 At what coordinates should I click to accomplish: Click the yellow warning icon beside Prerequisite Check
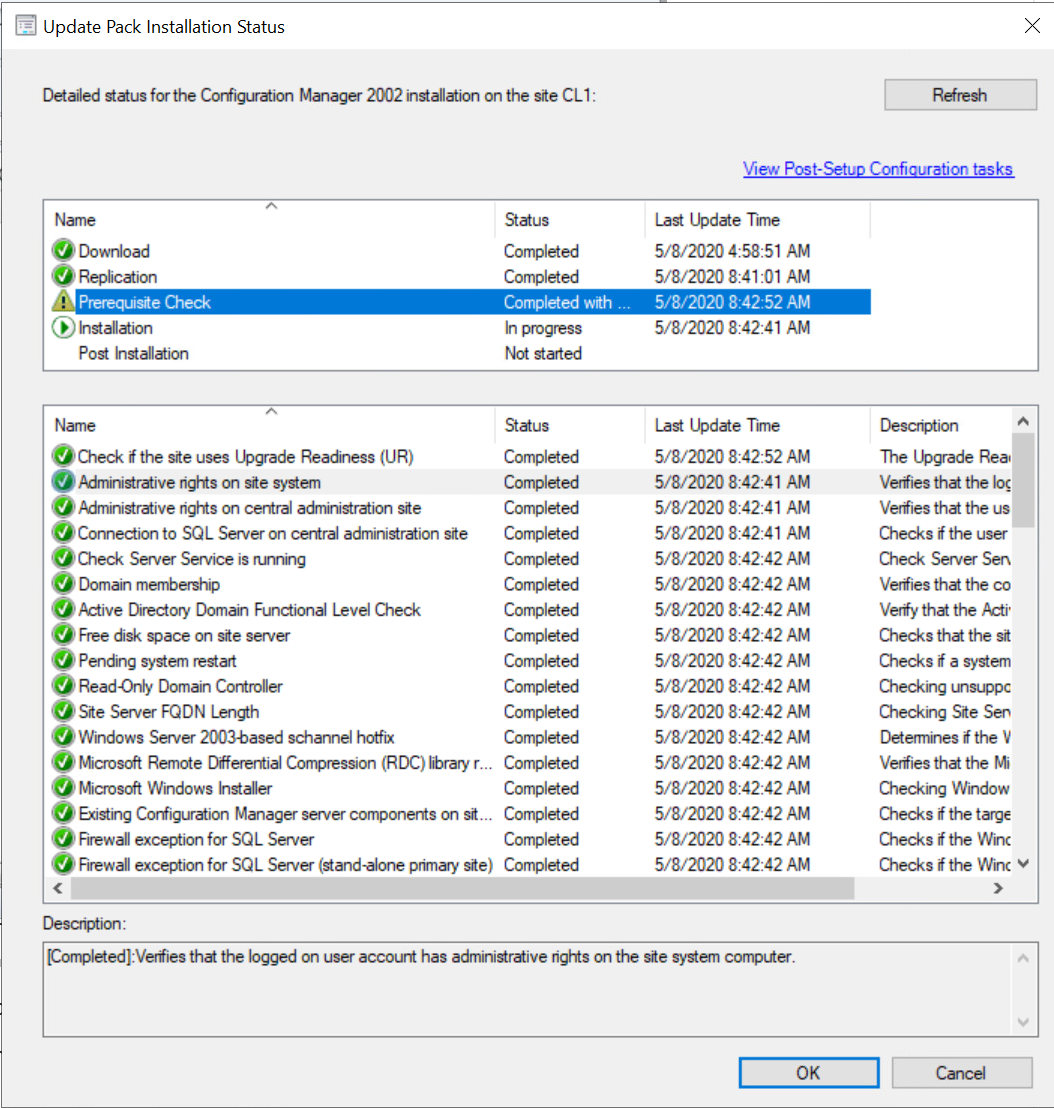[x=63, y=301]
